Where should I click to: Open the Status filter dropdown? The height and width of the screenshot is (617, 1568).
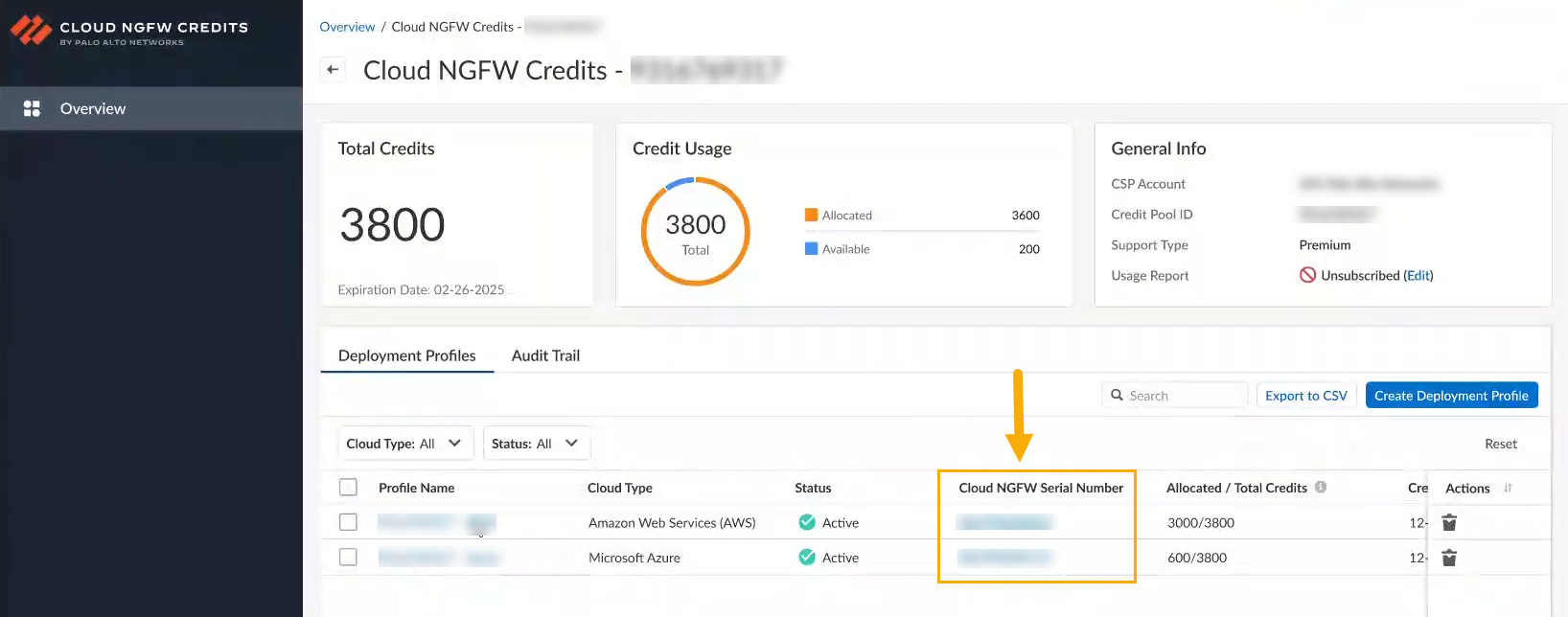click(537, 444)
